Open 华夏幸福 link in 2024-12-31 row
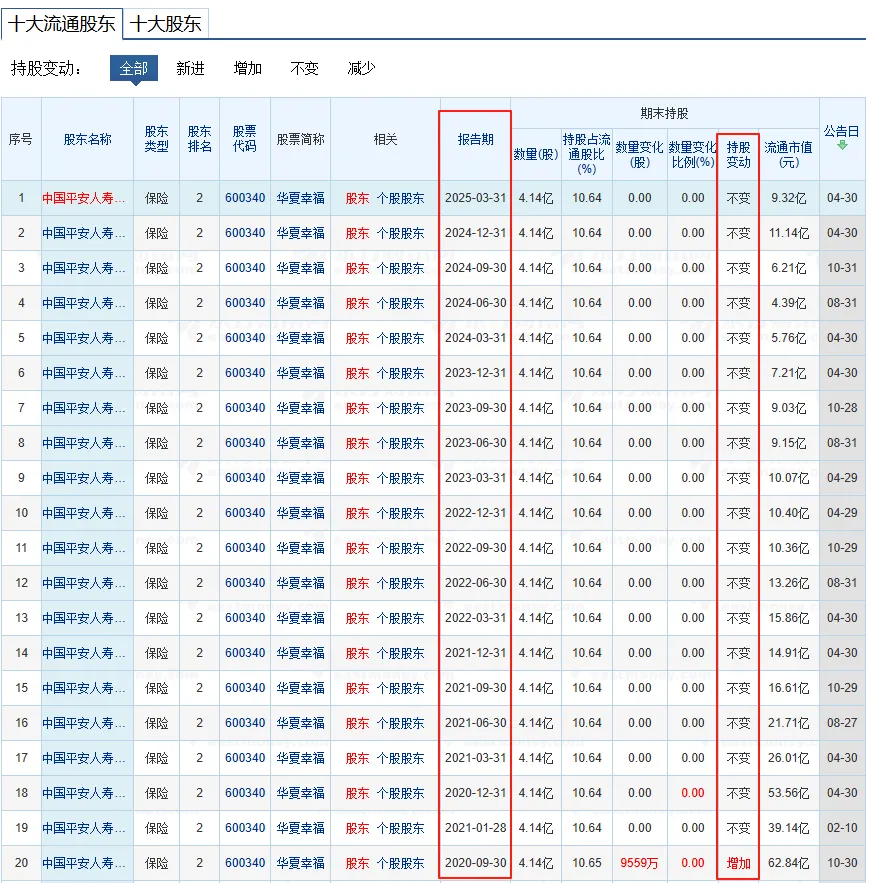 (301, 233)
